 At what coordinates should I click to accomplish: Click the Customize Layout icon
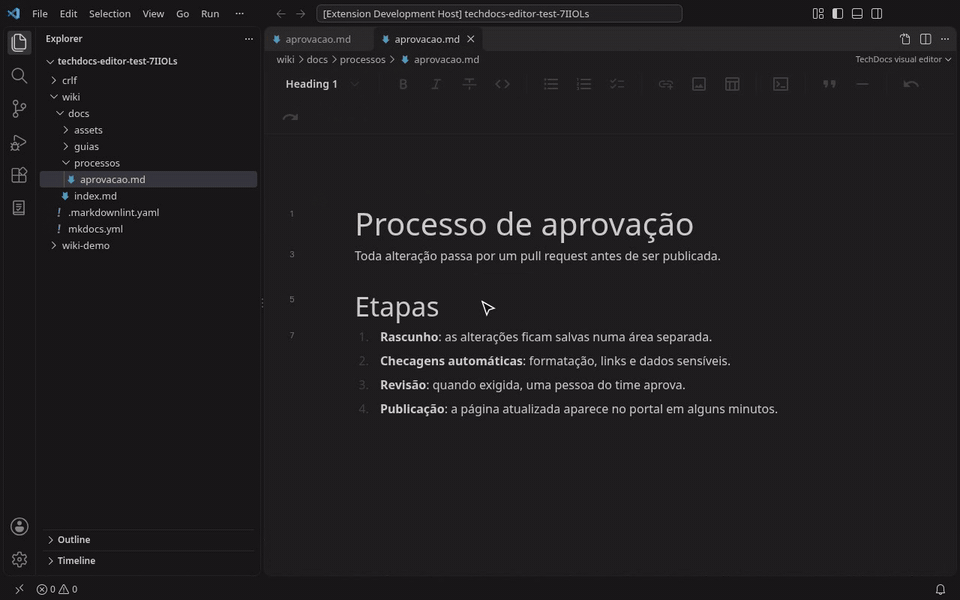click(818, 13)
